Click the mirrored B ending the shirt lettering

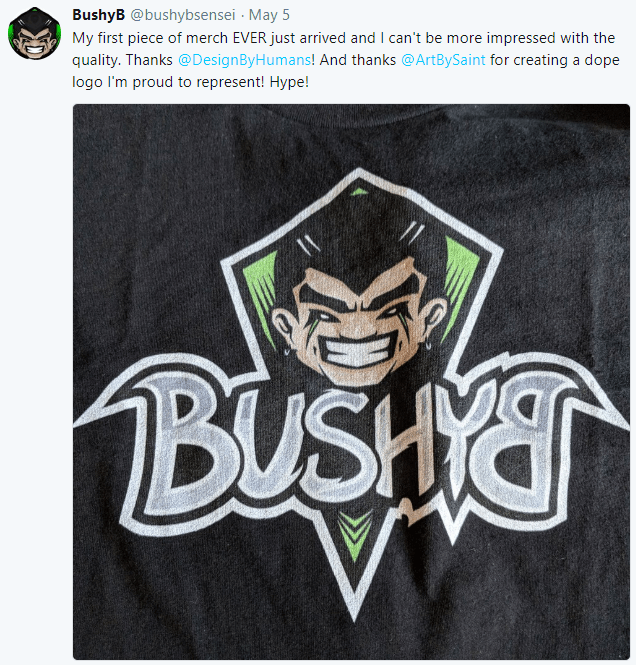tap(532, 439)
